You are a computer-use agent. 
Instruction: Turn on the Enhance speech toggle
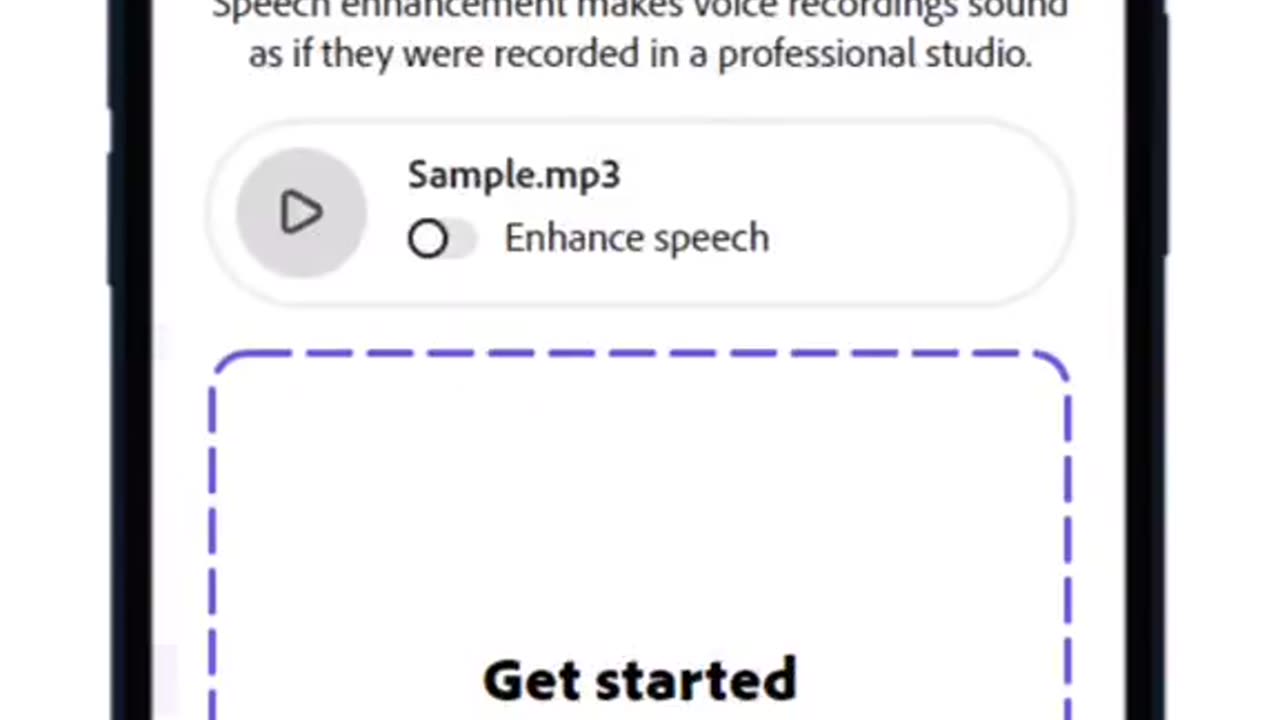pos(442,239)
